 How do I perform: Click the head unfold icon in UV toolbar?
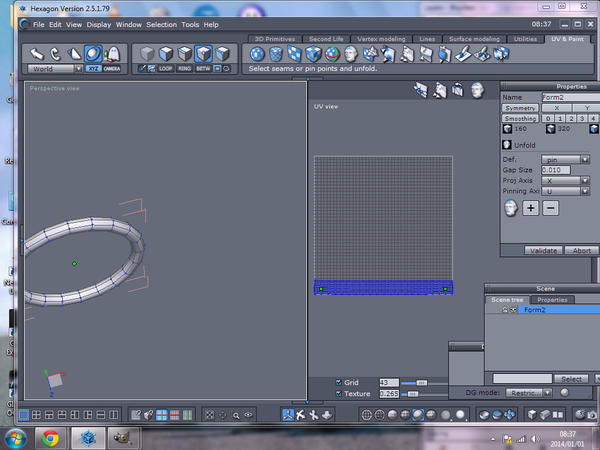coord(351,54)
